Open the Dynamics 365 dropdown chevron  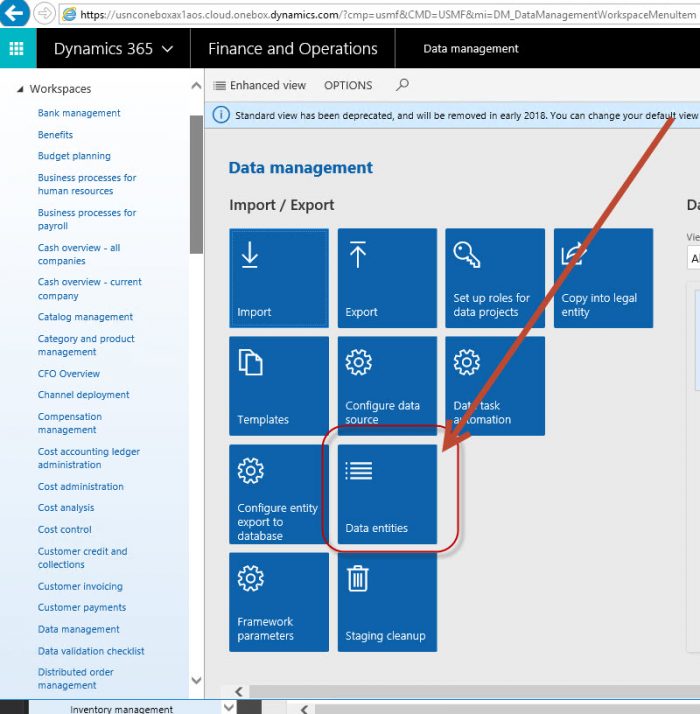click(x=168, y=49)
